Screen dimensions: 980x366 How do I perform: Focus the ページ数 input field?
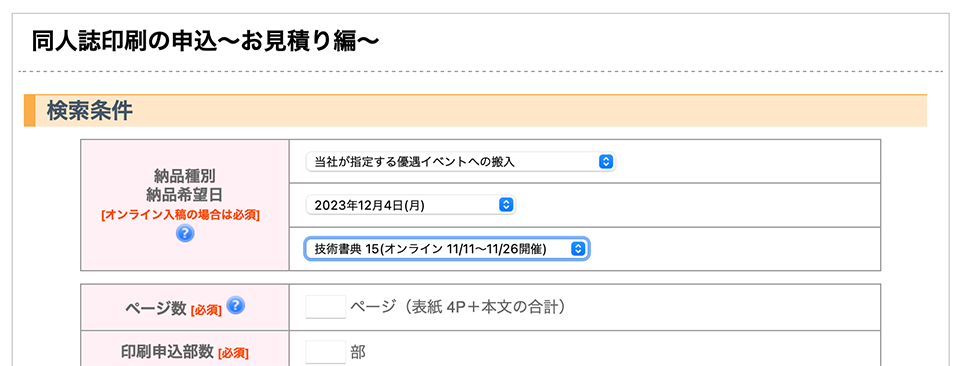(x=326, y=307)
